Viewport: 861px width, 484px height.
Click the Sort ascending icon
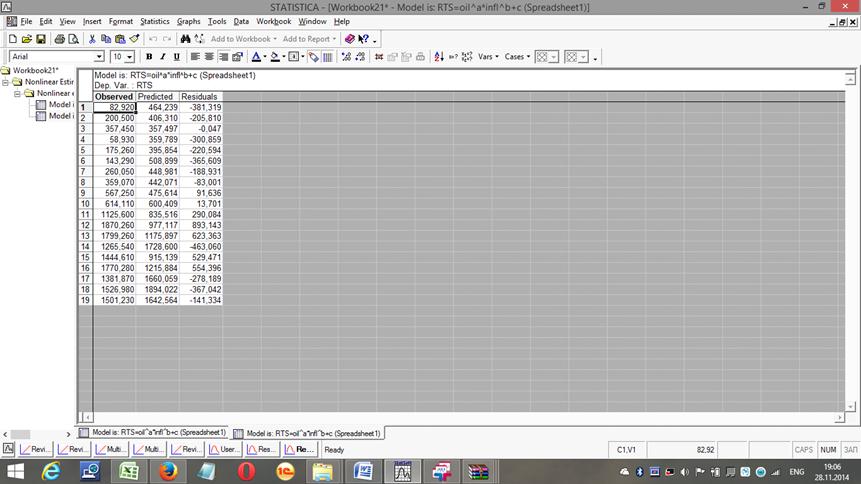pos(439,57)
